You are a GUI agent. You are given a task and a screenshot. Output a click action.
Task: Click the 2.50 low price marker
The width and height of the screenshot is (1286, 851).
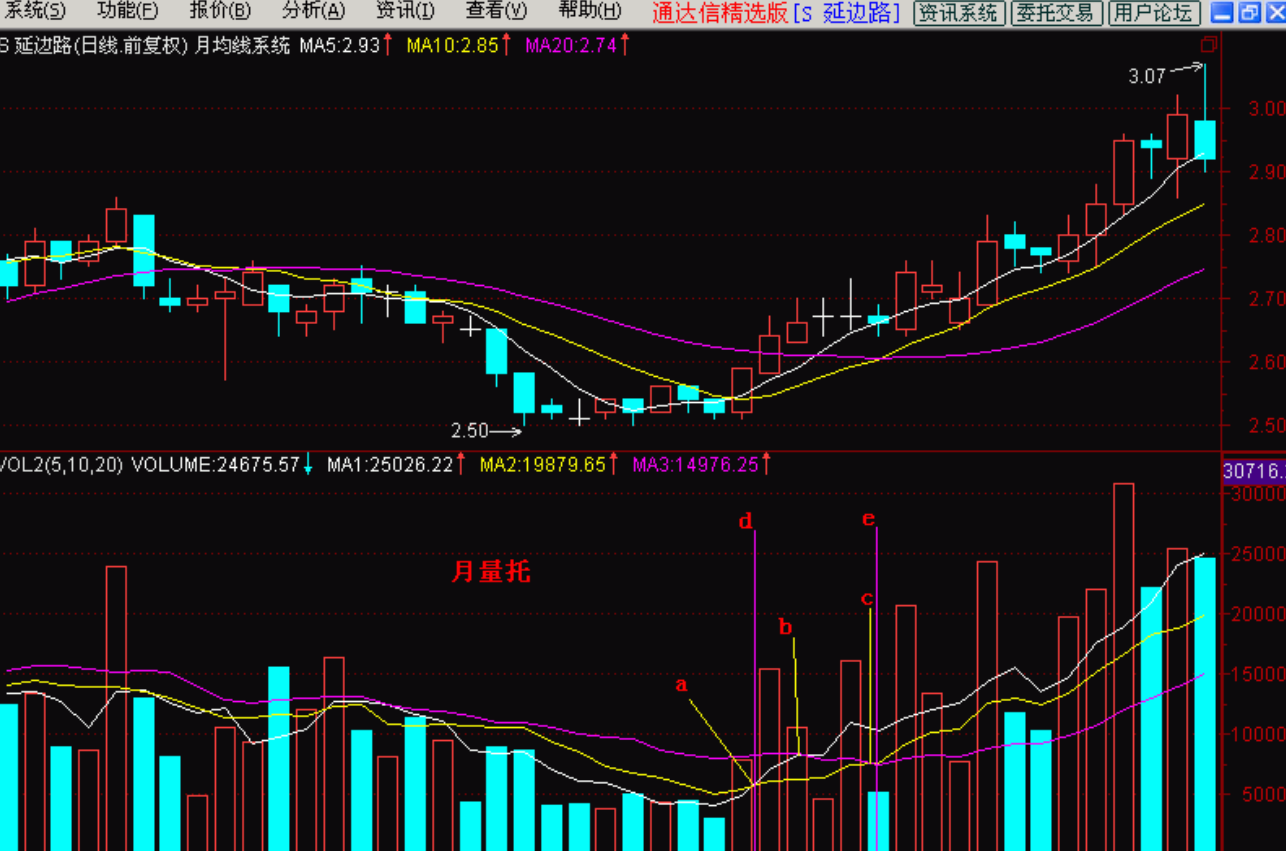point(470,431)
